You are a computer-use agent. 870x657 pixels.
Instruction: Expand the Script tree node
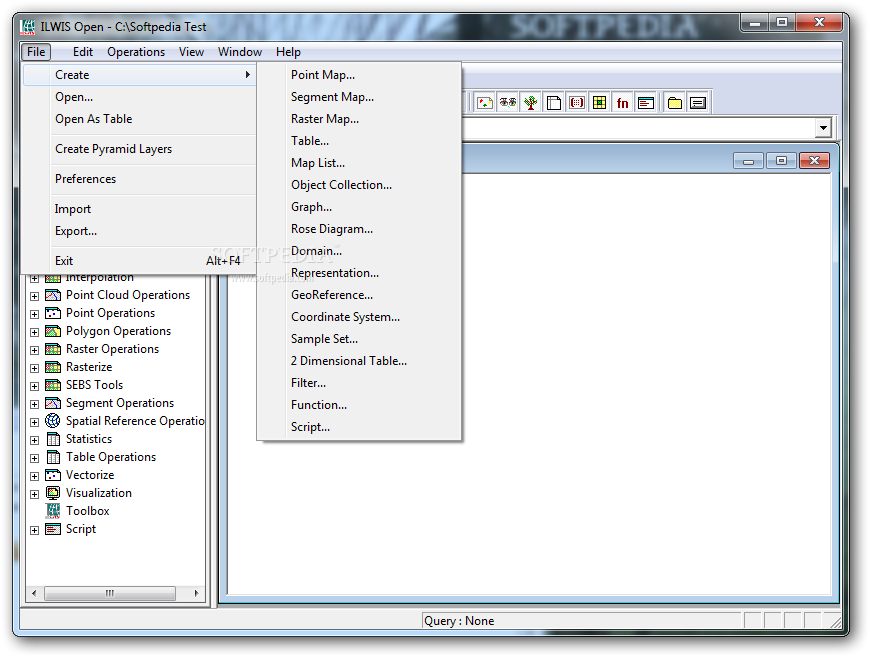(34, 530)
